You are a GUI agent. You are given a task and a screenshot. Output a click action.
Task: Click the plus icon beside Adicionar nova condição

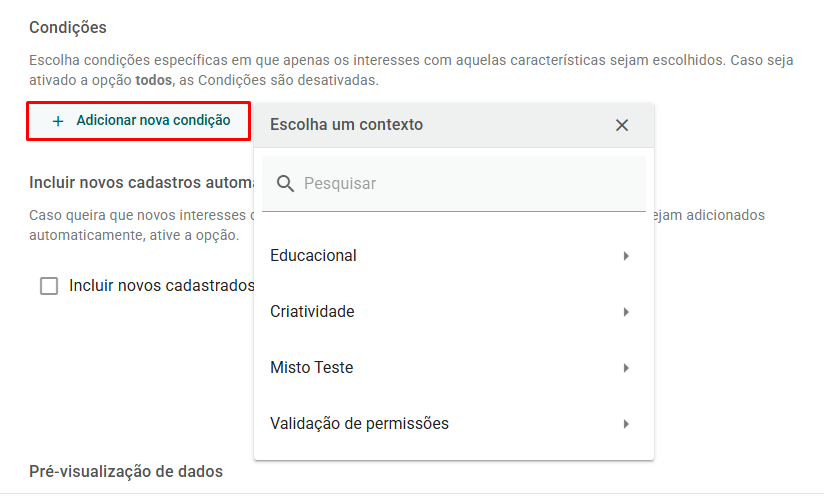coord(58,121)
